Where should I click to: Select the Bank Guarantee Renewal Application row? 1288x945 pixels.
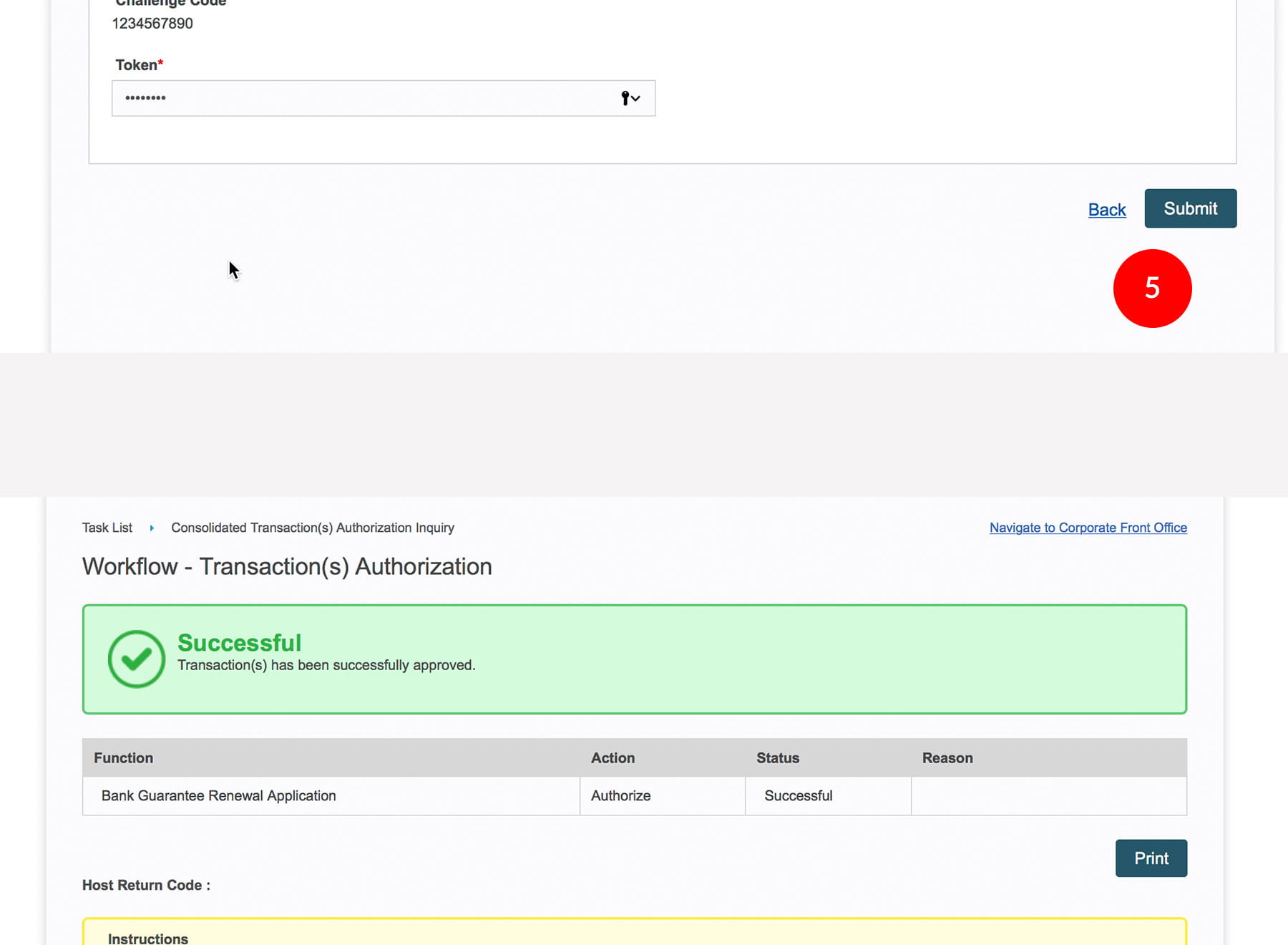click(218, 795)
